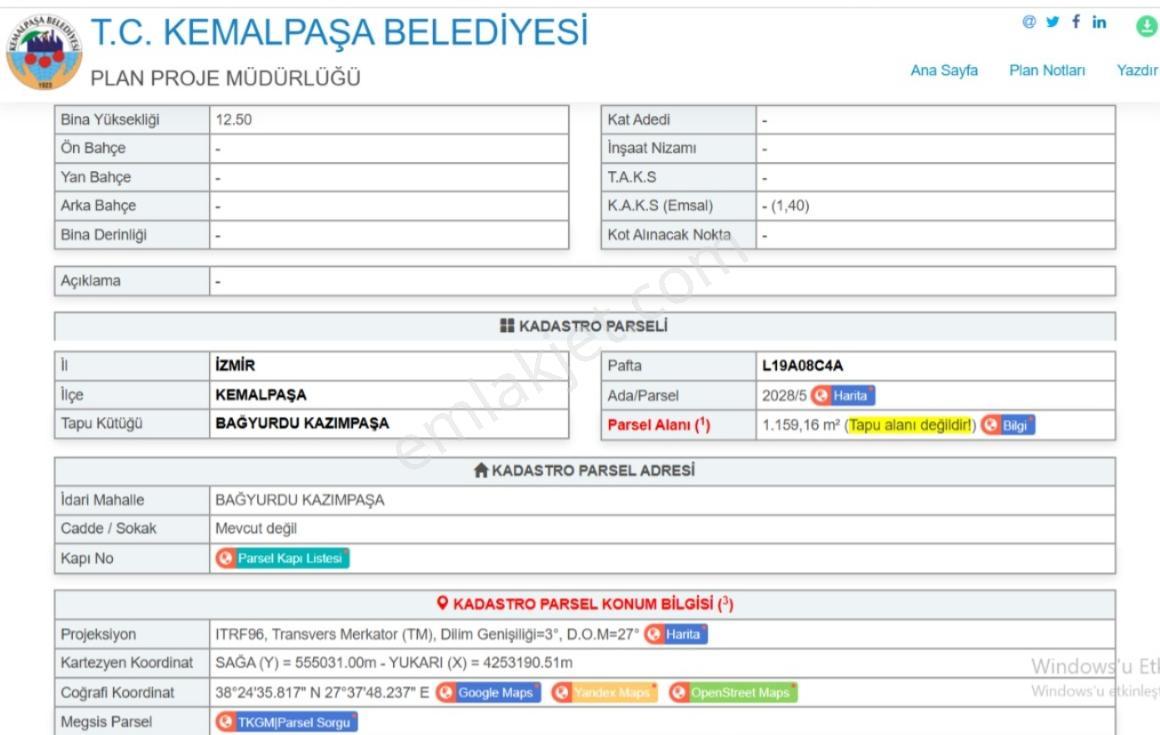Click the house icon in Kadastro Parsel Adresi
Viewport: 1160px width, 735px height.
tap(481, 470)
